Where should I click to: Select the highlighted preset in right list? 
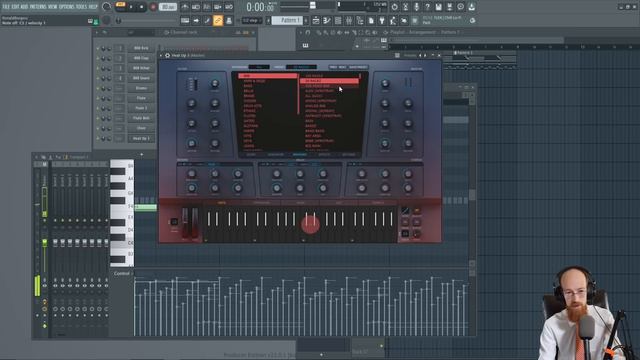point(329,81)
